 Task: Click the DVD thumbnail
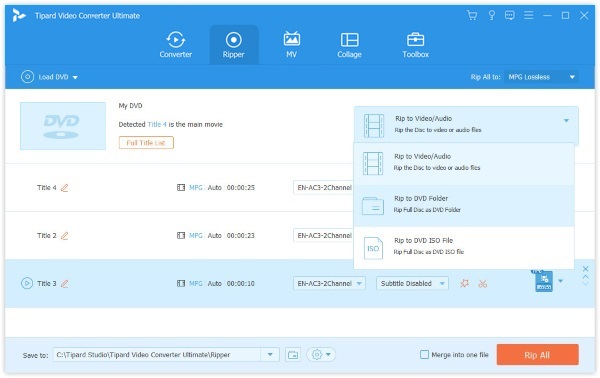click(63, 126)
